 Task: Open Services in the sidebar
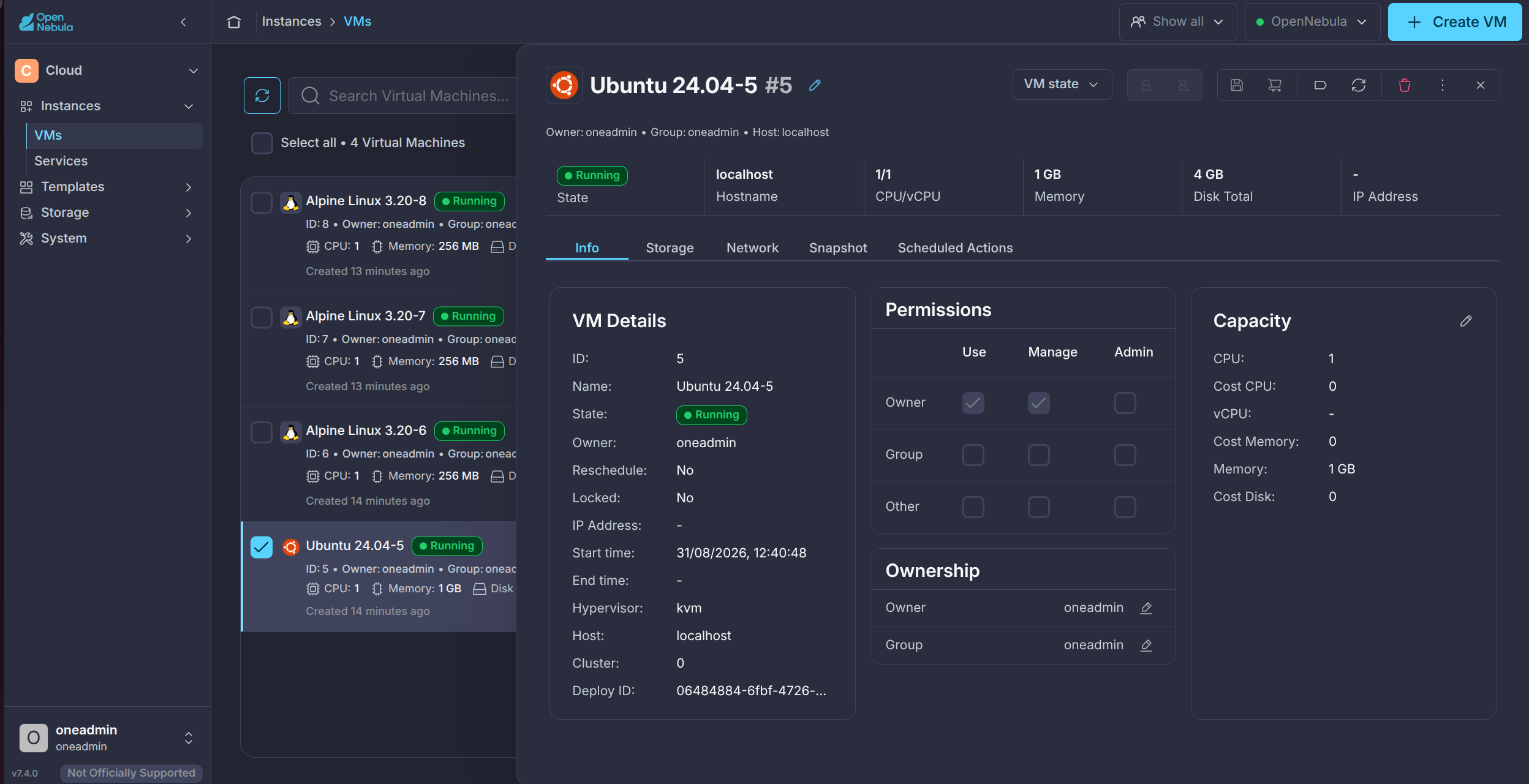point(115,161)
